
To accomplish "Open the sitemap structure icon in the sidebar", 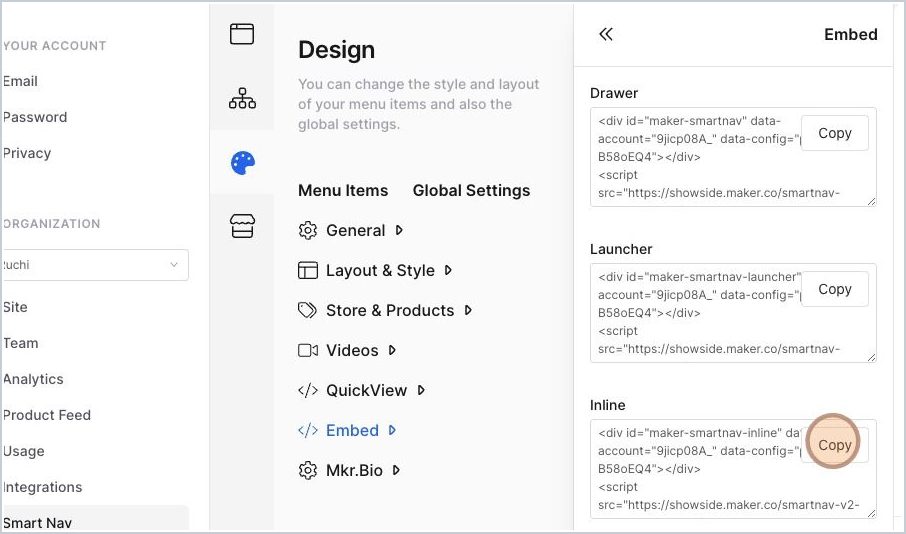I will click(x=242, y=98).
